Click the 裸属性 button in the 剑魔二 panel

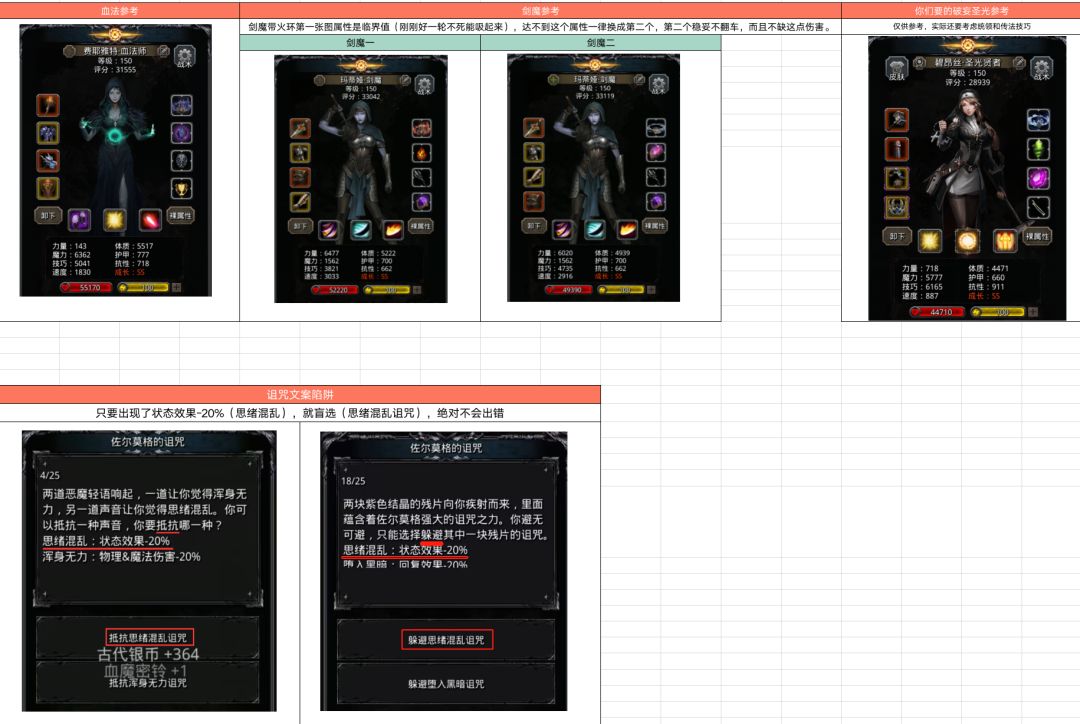(654, 226)
